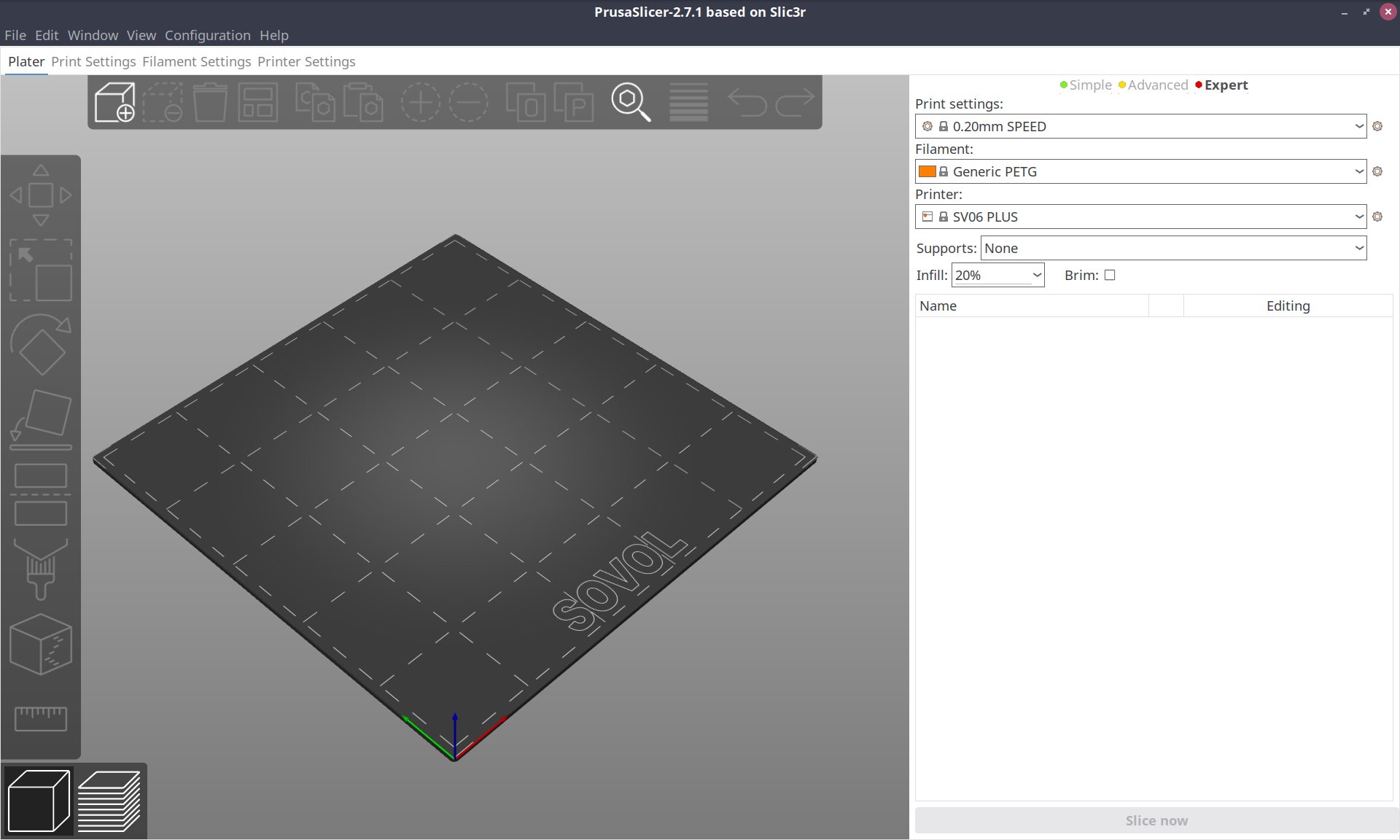Click the Redo arrow icon
This screenshot has width=1400, height=840.
click(x=795, y=102)
